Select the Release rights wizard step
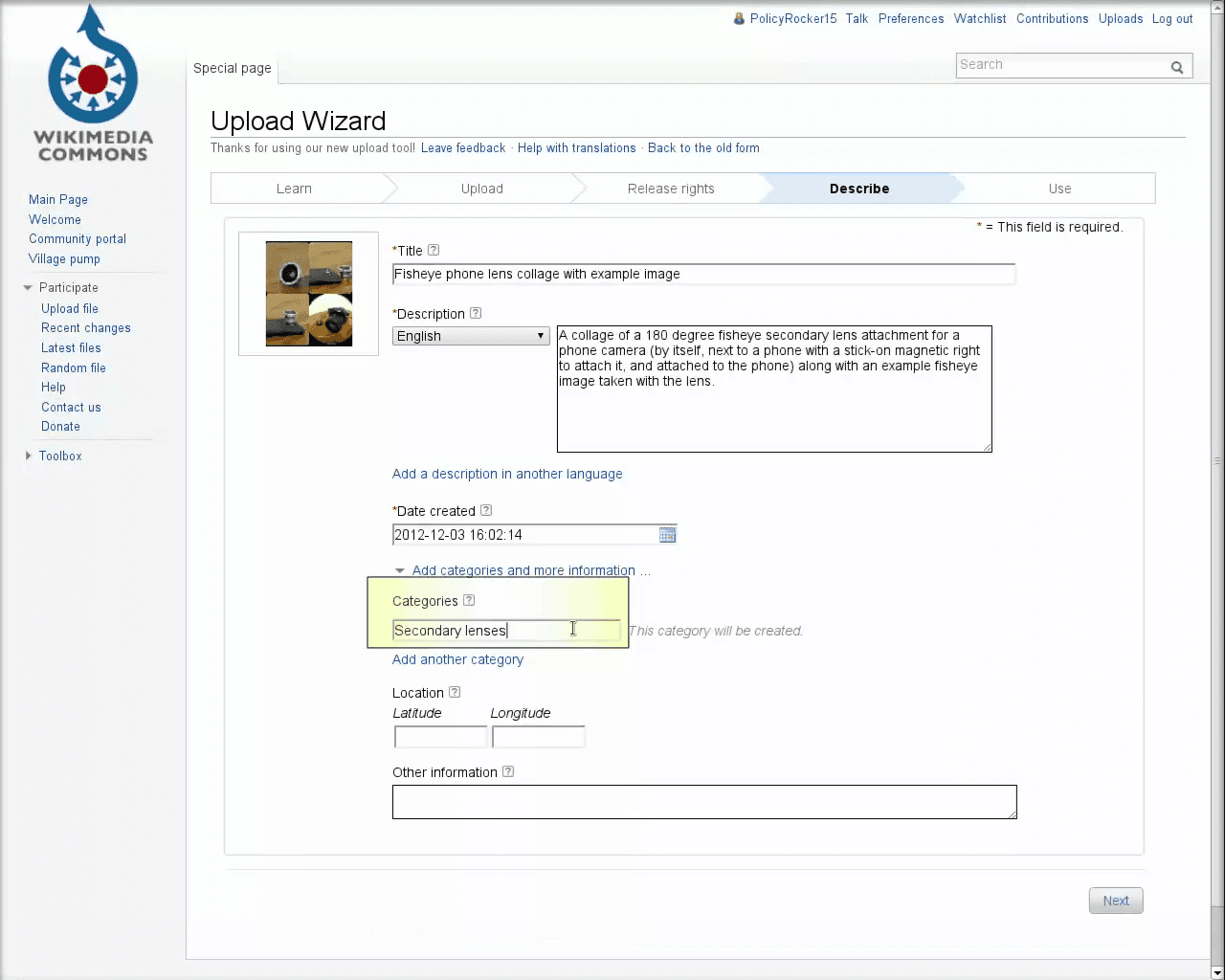Image resolution: width=1225 pixels, height=980 pixels. coord(671,189)
